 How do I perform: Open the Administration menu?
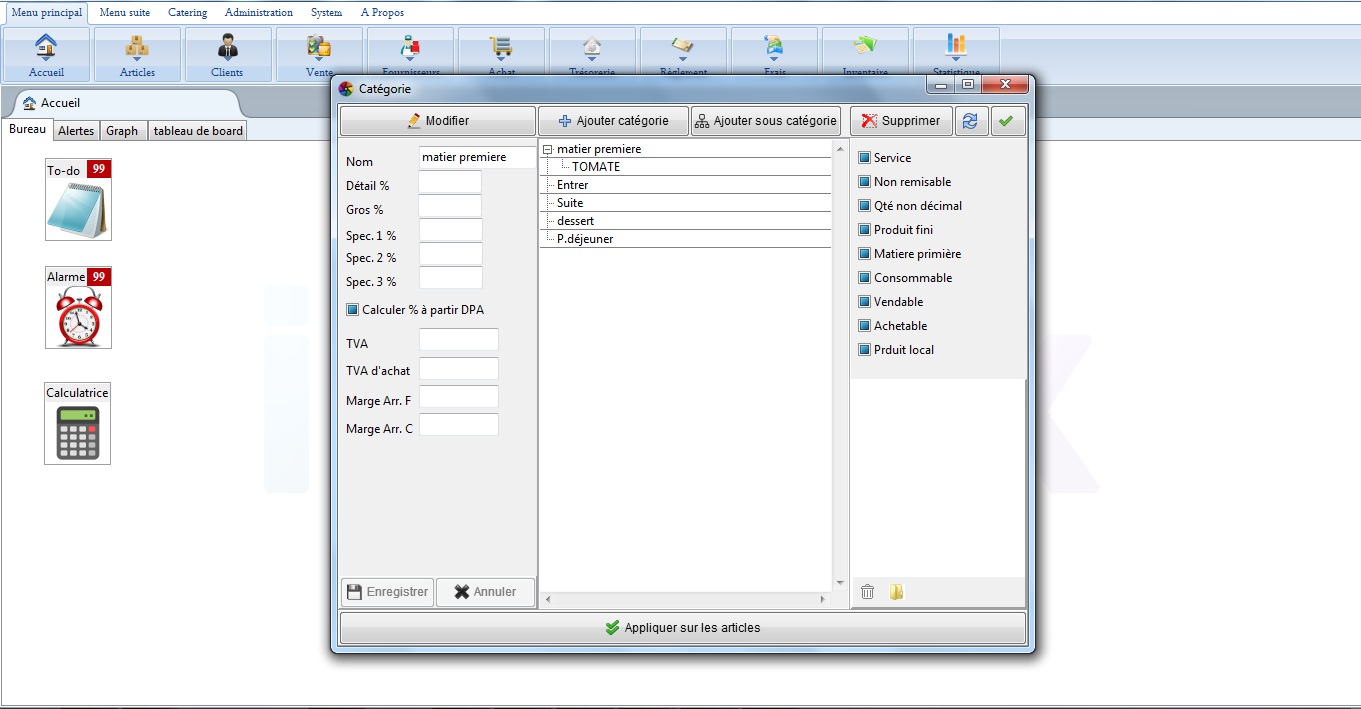click(258, 13)
